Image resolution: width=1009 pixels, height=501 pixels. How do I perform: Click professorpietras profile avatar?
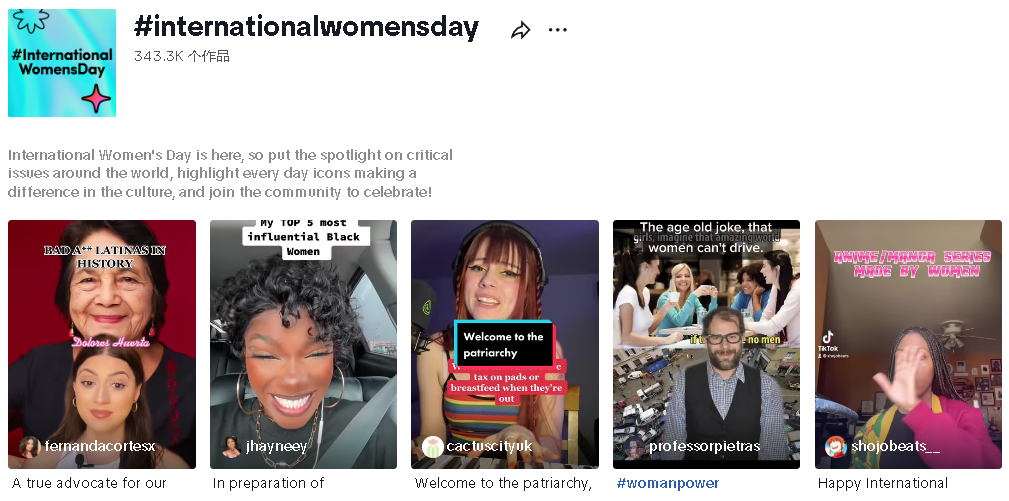(634, 446)
